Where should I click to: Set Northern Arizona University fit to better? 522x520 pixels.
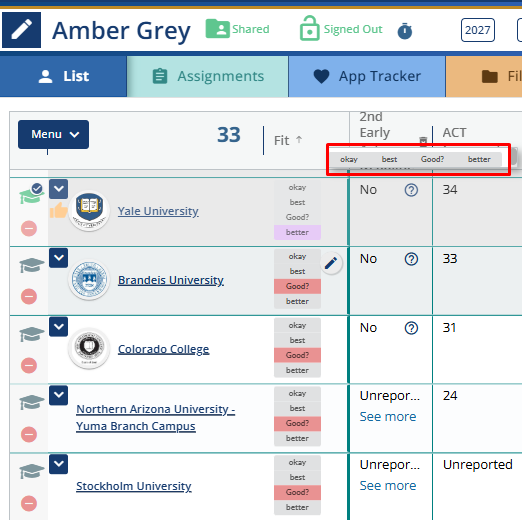pos(297,438)
